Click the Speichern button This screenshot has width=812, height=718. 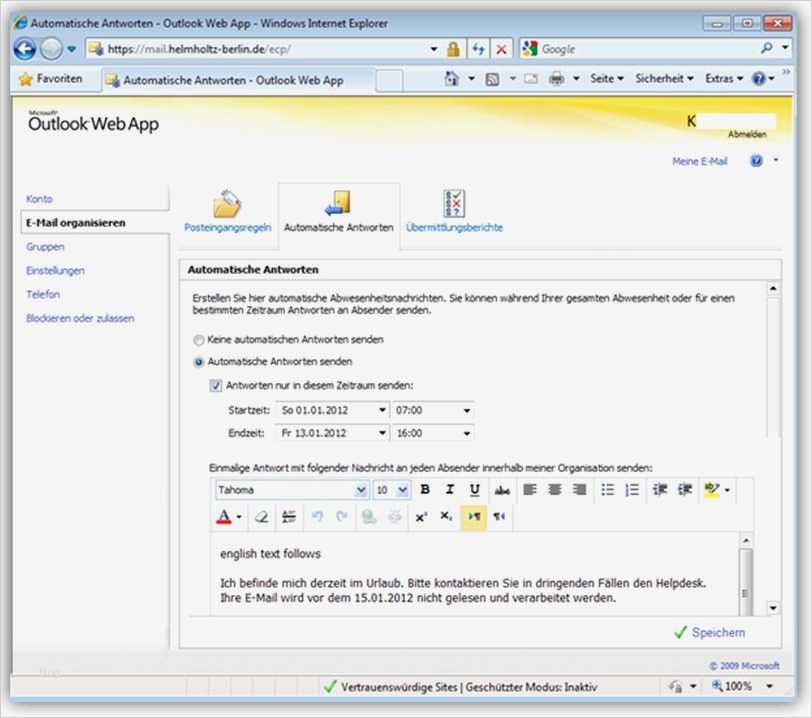click(718, 632)
